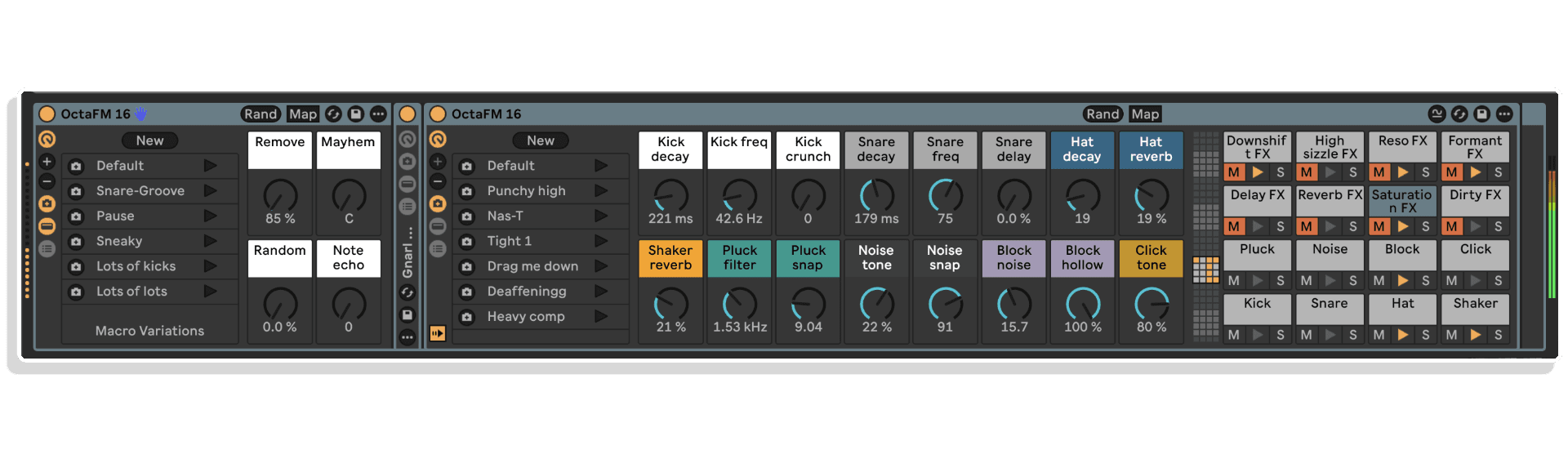Viewport: 1568px width, 450px height.
Task: Solo the Reverb FX pad
Action: [x=1353, y=226]
